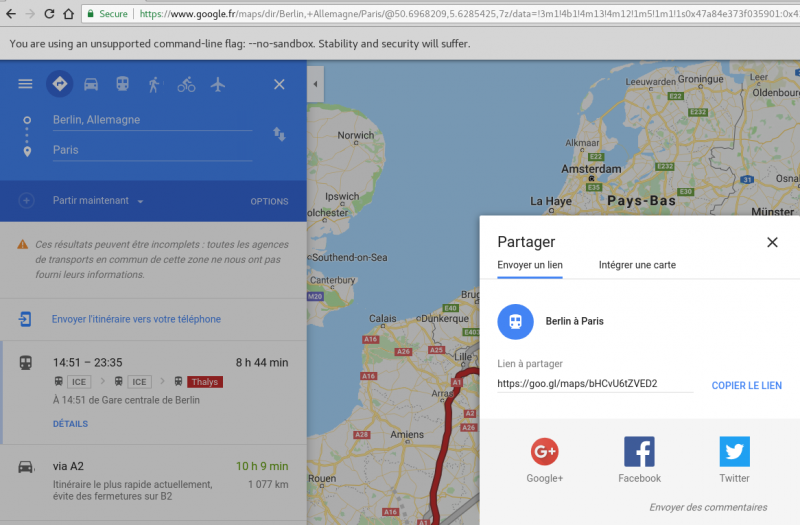Click the incomplete results warning icon
This screenshot has width=800, height=525.
22,245
